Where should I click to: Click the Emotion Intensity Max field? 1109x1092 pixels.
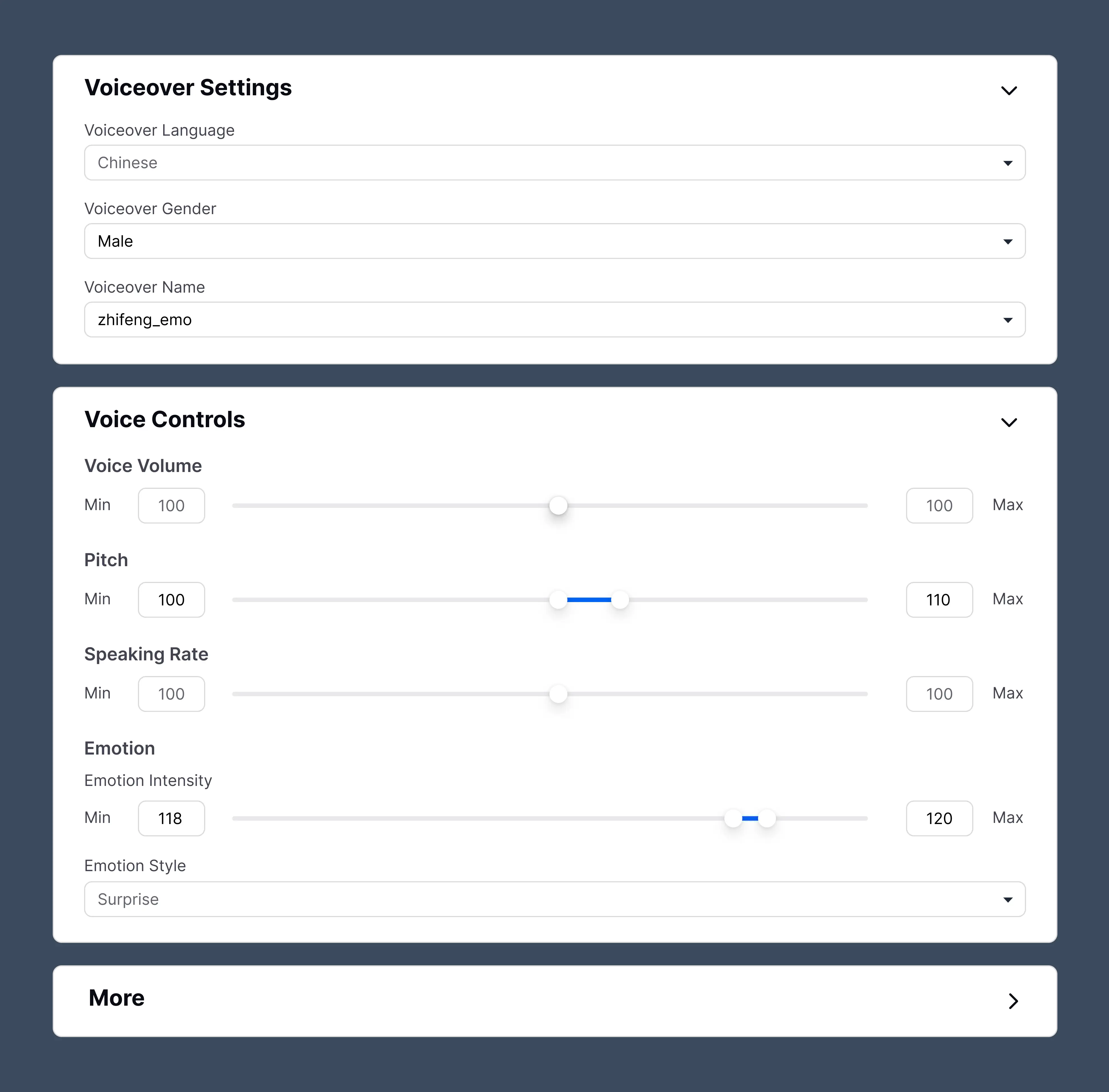[939, 818]
